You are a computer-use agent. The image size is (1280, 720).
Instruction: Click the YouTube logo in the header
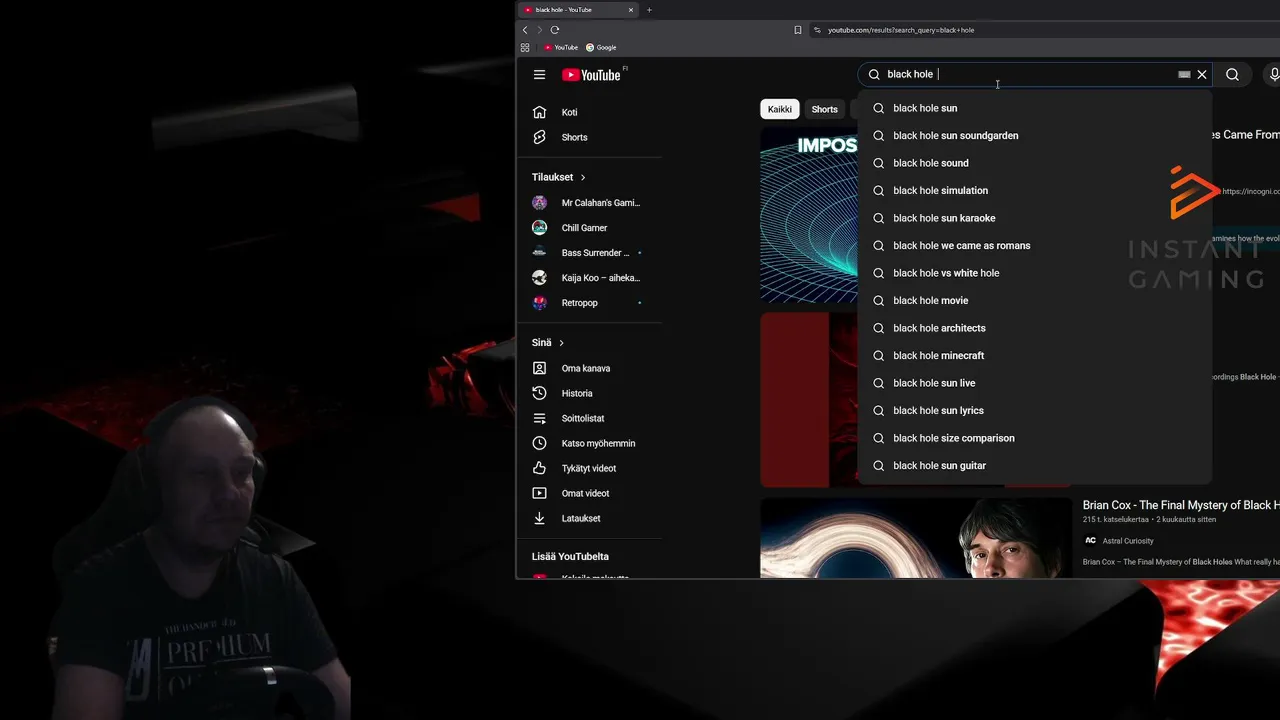coord(591,75)
